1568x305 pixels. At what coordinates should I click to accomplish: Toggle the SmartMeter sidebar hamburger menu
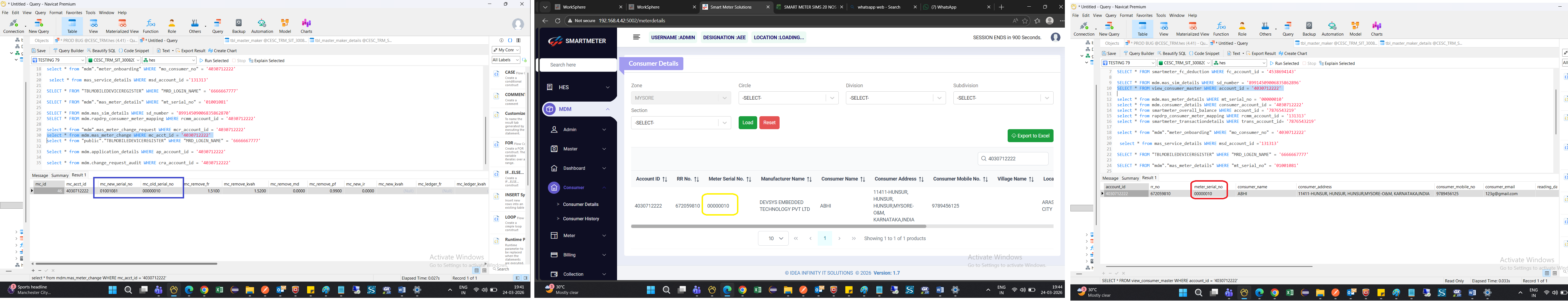point(636,37)
